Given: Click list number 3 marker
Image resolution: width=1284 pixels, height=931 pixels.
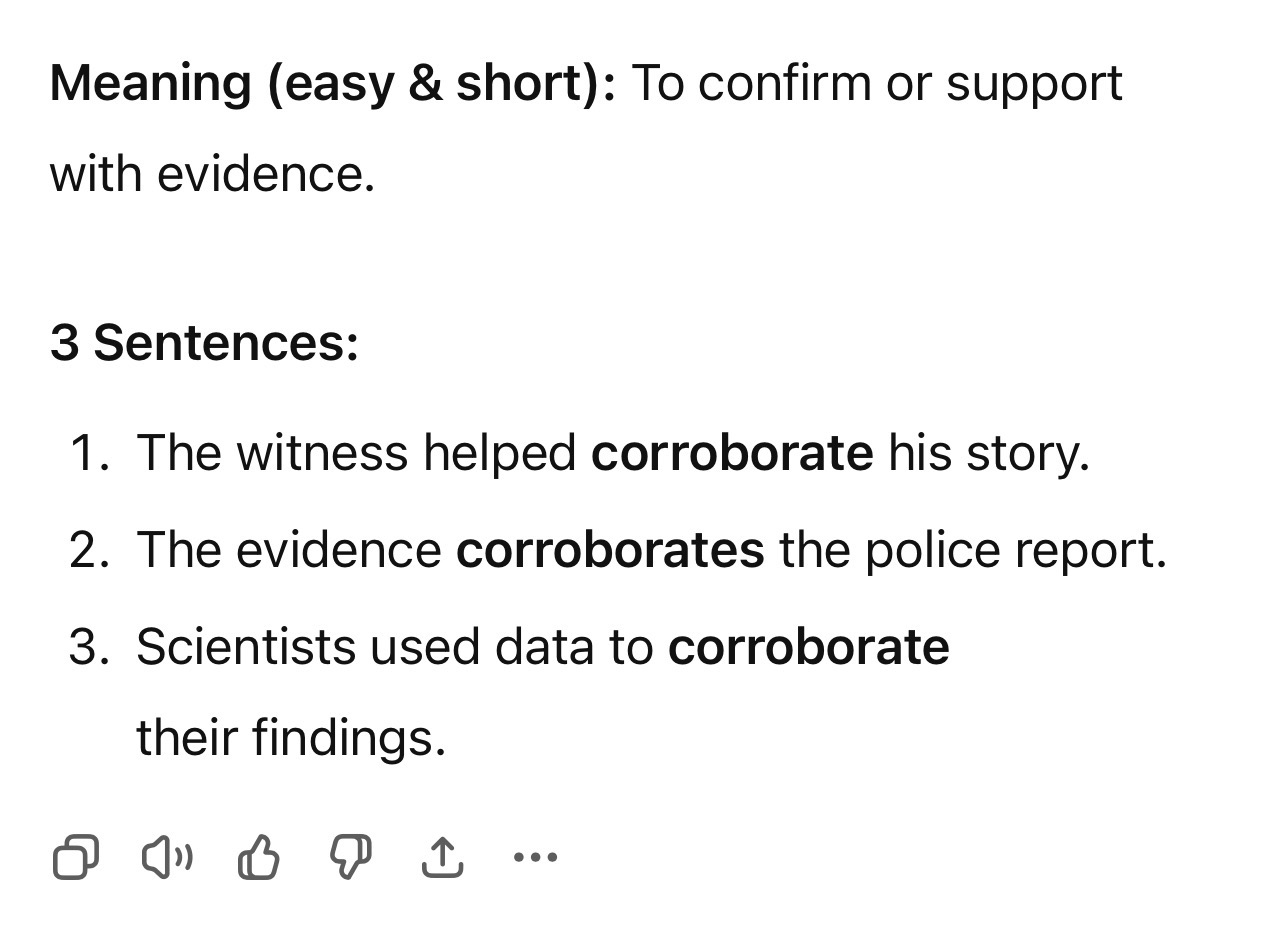Looking at the screenshot, I should 89,647.
